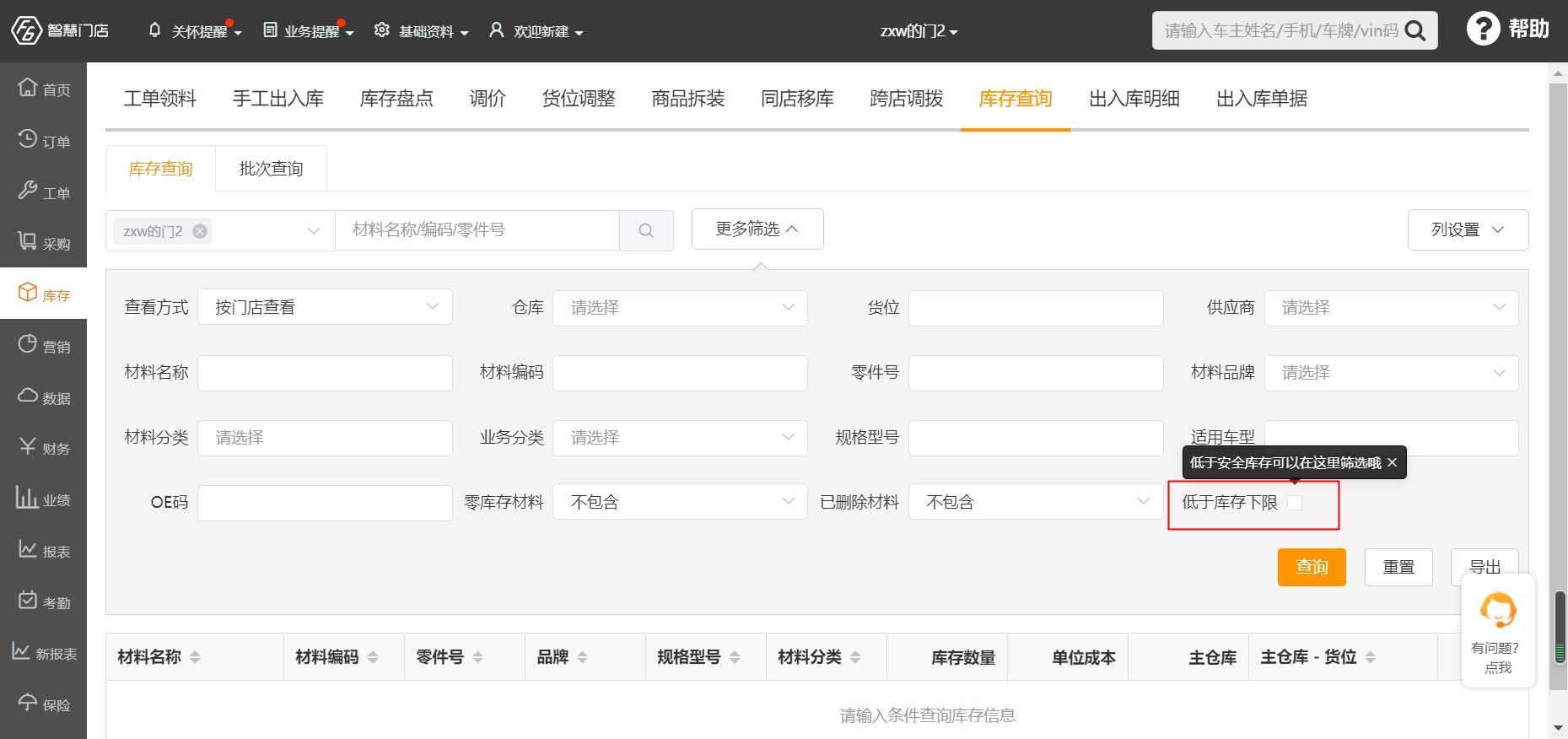Click the orange 查询 button
Screen dimensions: 1568x739
(1312, 567)
